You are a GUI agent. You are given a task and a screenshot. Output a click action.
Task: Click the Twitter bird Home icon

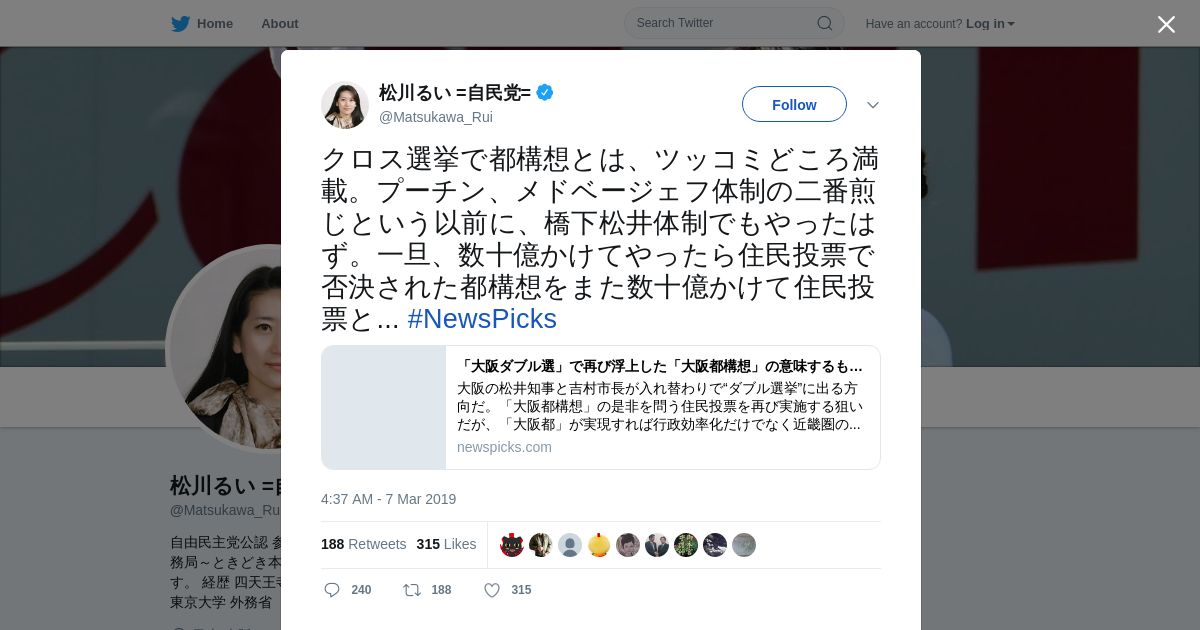click(x=180, y=24)
